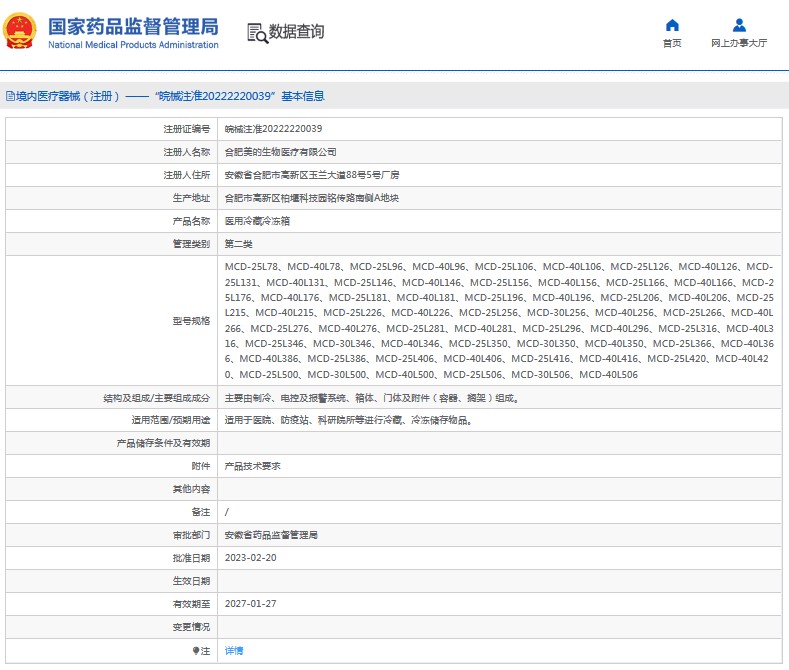789x670 pixels.
Task: Select the structure description 主要由制冷 text
Action: click(x=373, y=398)
